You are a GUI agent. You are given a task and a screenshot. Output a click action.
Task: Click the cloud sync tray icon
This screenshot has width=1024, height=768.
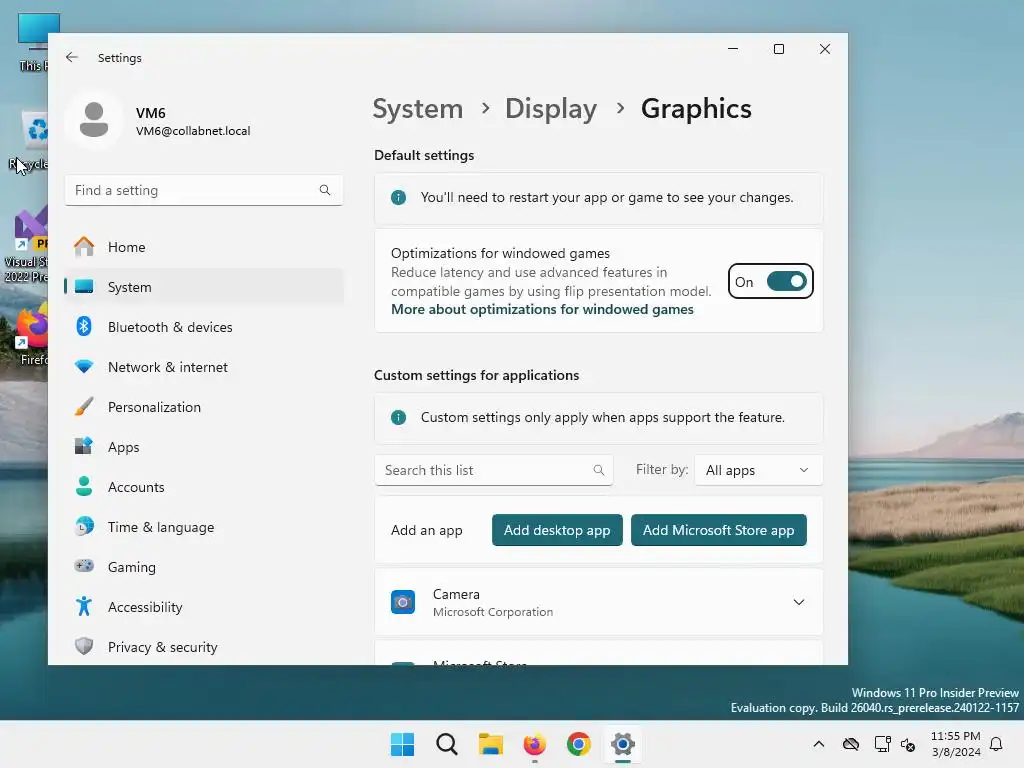(850, 744)
